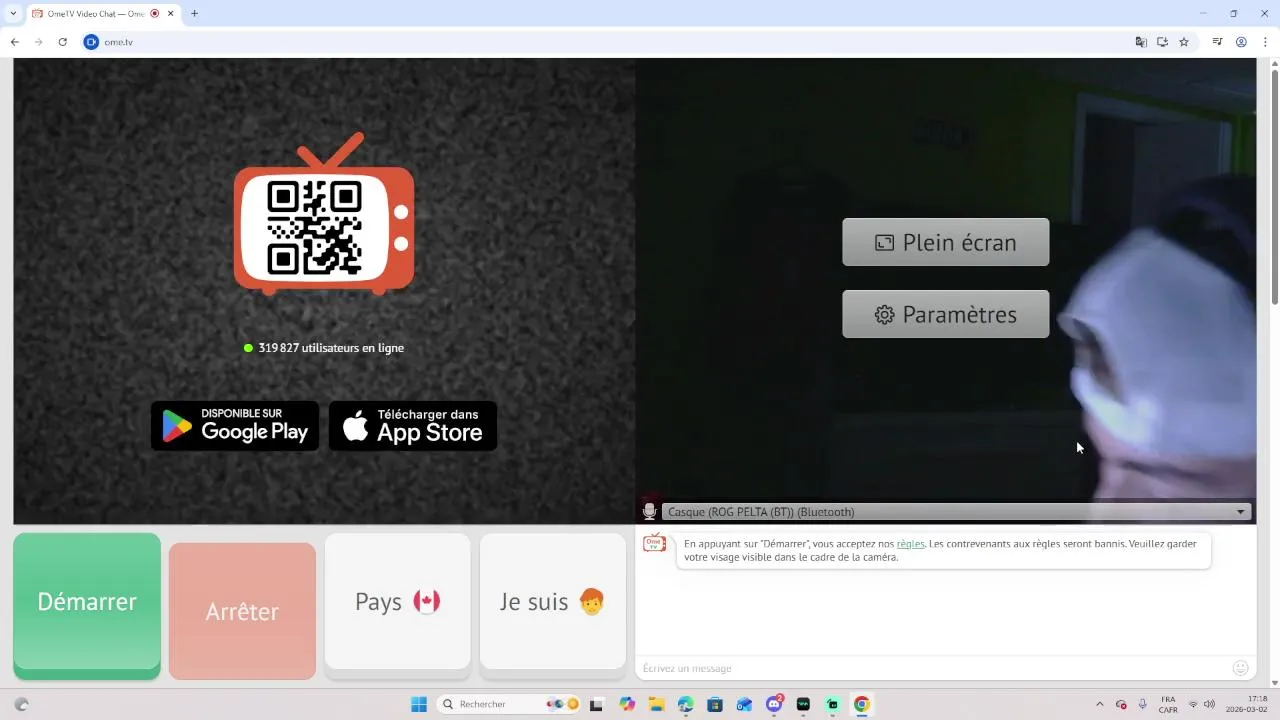Image resolution: width=1280 pixels, height=720 pixels.
Task: Open the Chrome three-dot menu
Action: [x=1265, y=42]
